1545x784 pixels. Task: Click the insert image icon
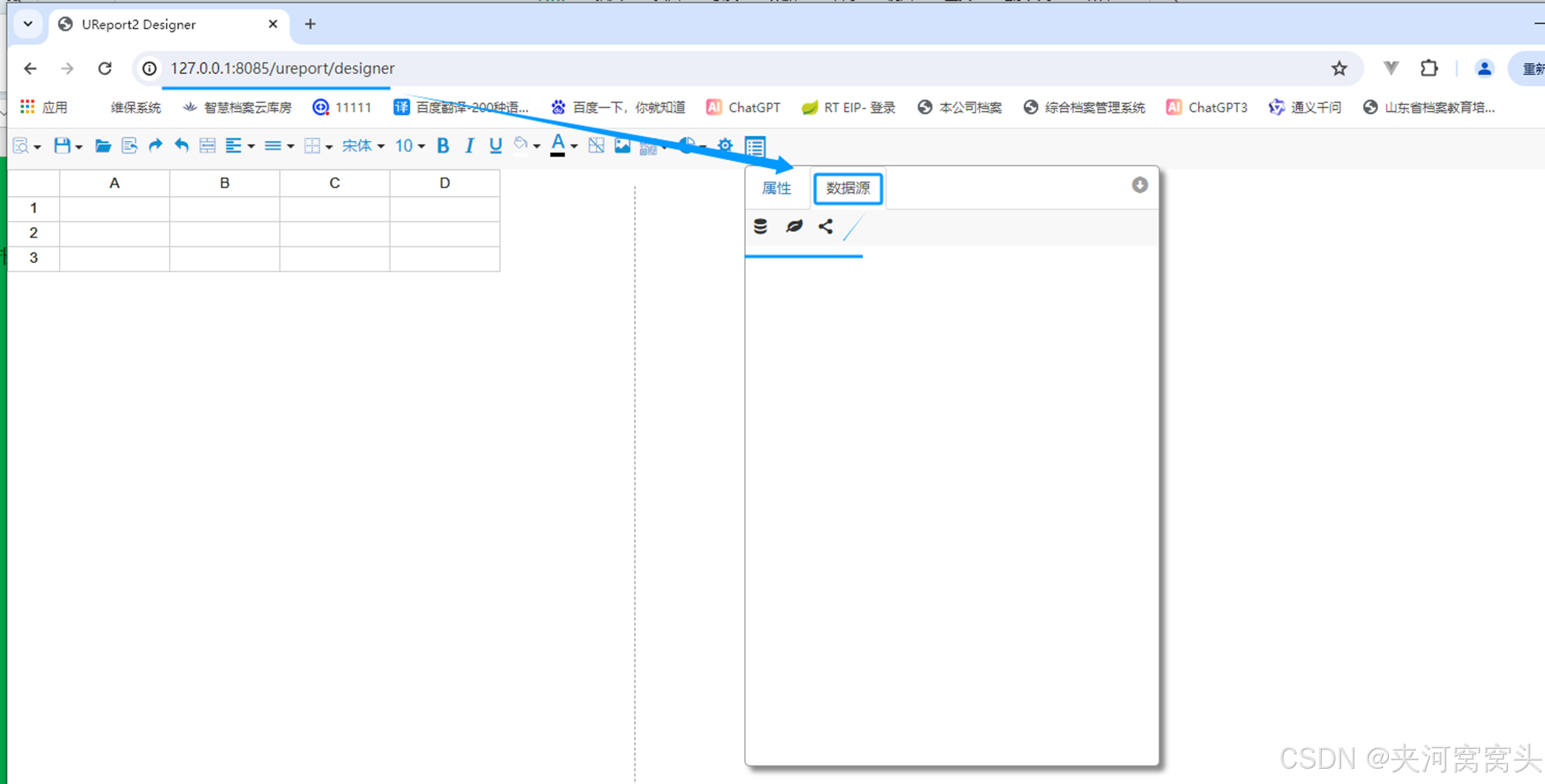click(622, 146)
